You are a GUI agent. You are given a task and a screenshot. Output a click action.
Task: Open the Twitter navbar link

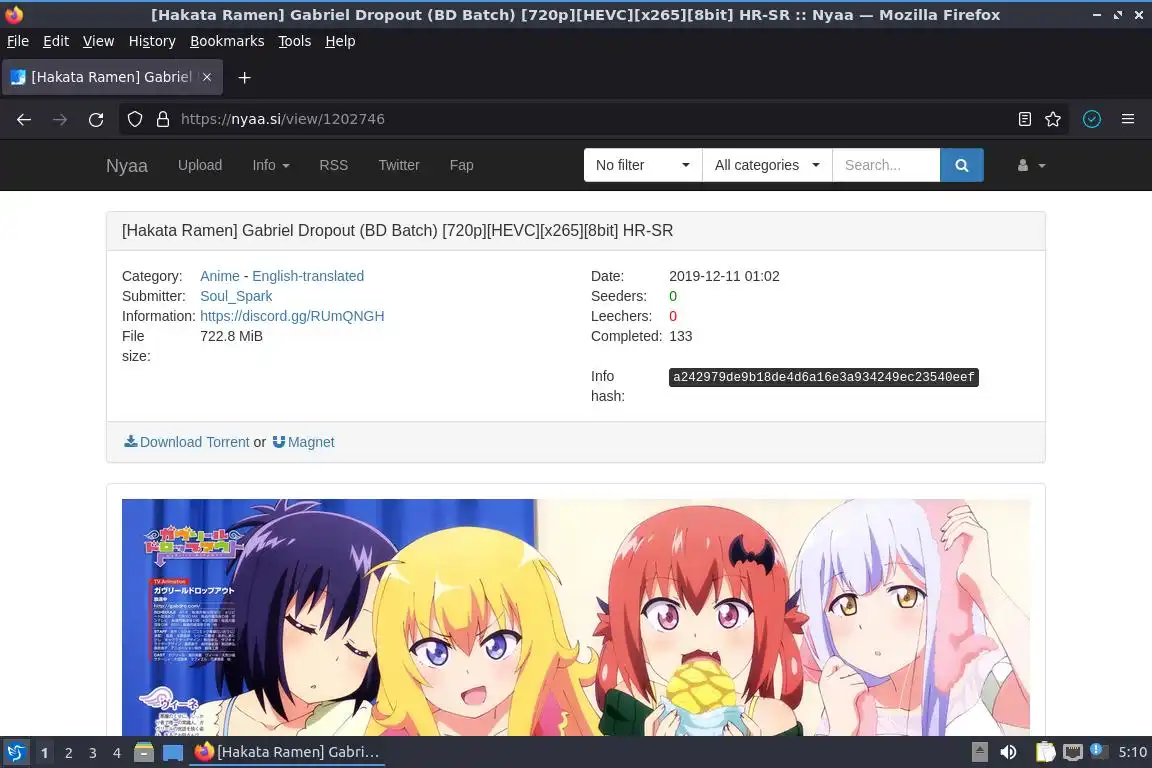point(399,165)
